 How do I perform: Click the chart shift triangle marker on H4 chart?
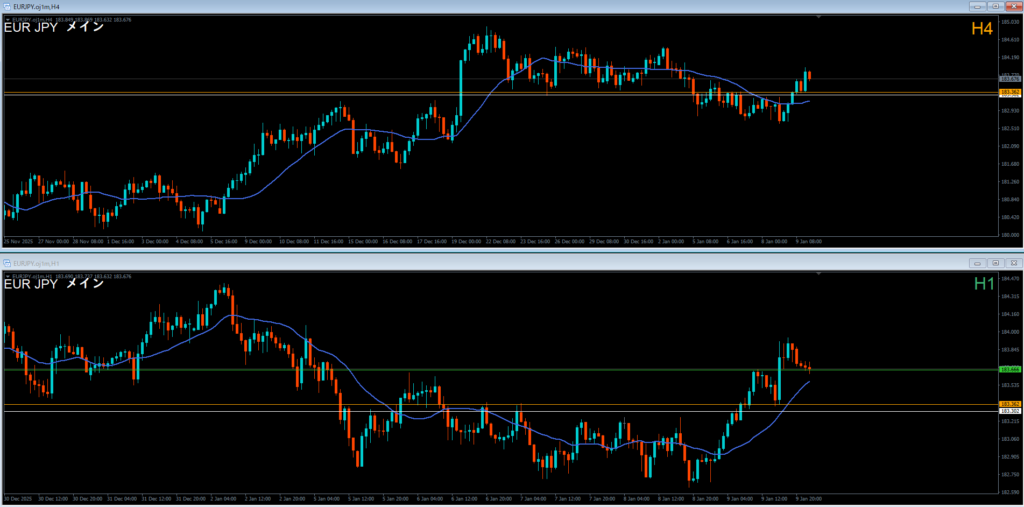coord(819,17)
